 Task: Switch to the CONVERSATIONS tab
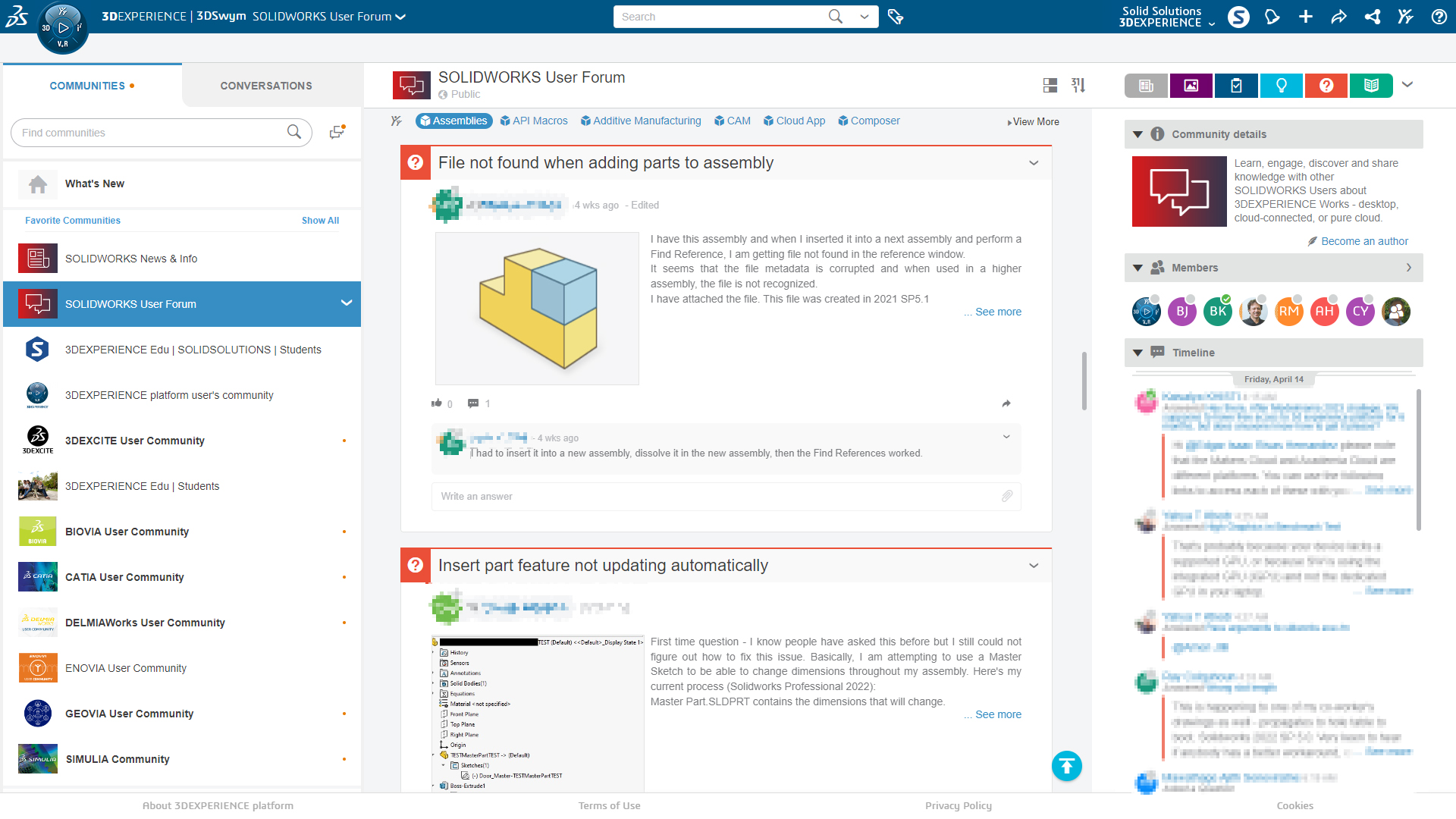pyautogui.click(x=266, y=86)
